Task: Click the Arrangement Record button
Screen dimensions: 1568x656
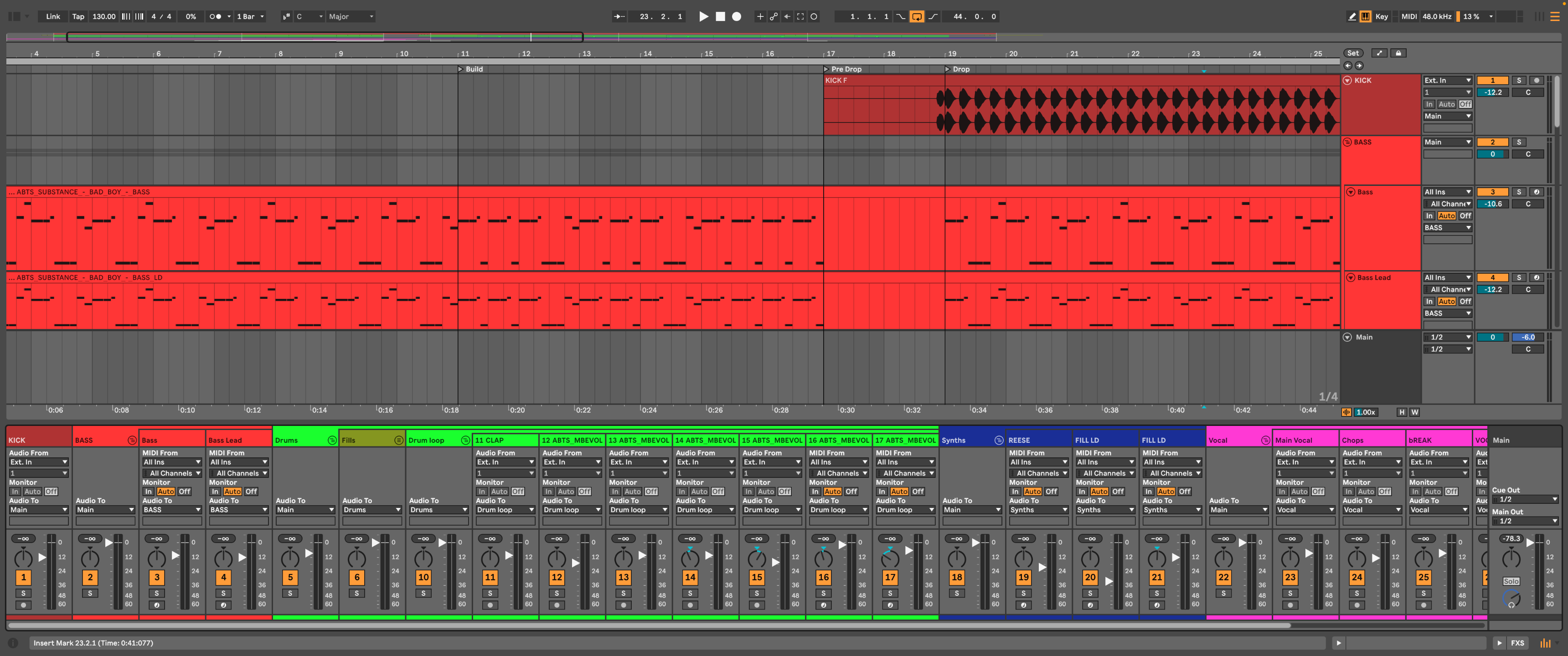Action: (x=737, y=16)
